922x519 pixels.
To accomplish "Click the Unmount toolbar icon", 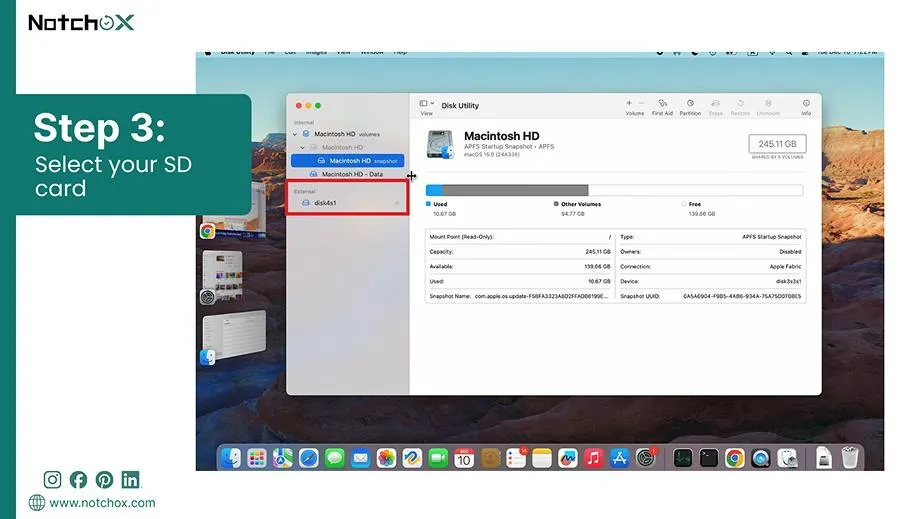I will 768,103.
